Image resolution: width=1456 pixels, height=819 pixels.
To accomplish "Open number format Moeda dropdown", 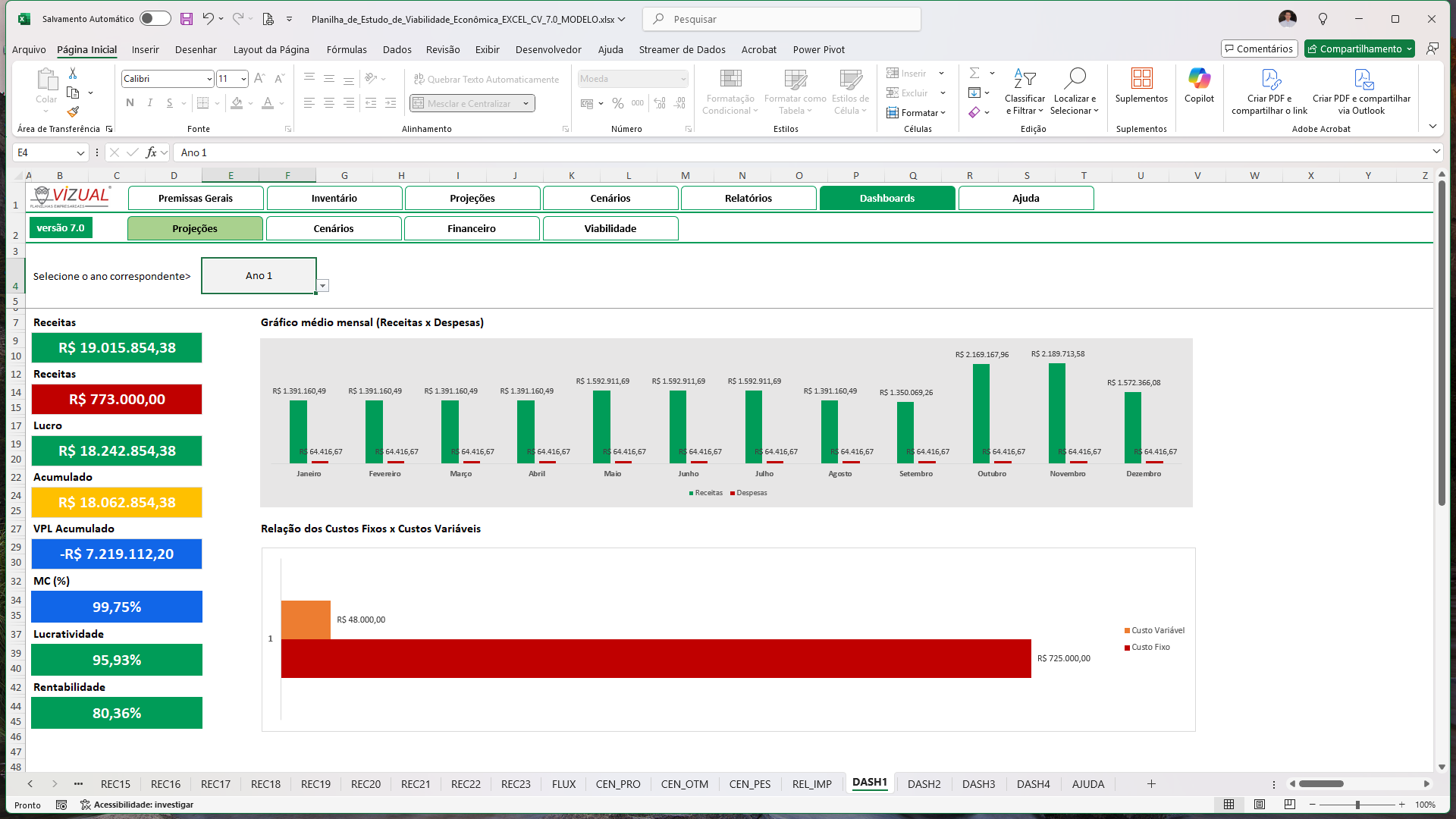I will tap(683, 79).
